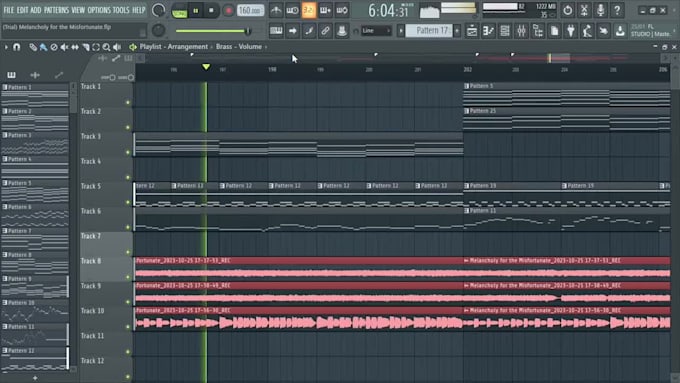This screenshot has width=680, height=383.
Task: Select the playlist Draw pencil tool
Action: [33, 47]
